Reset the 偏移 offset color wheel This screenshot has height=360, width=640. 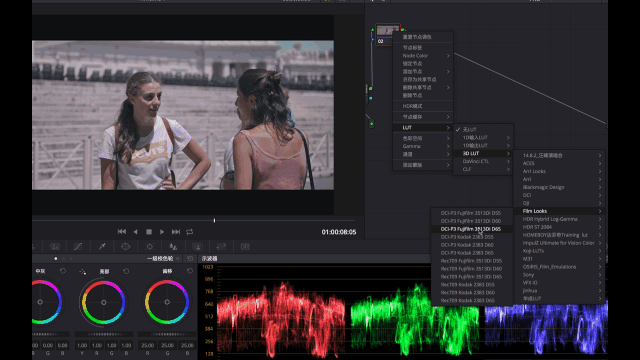click(x=190, y=271)
